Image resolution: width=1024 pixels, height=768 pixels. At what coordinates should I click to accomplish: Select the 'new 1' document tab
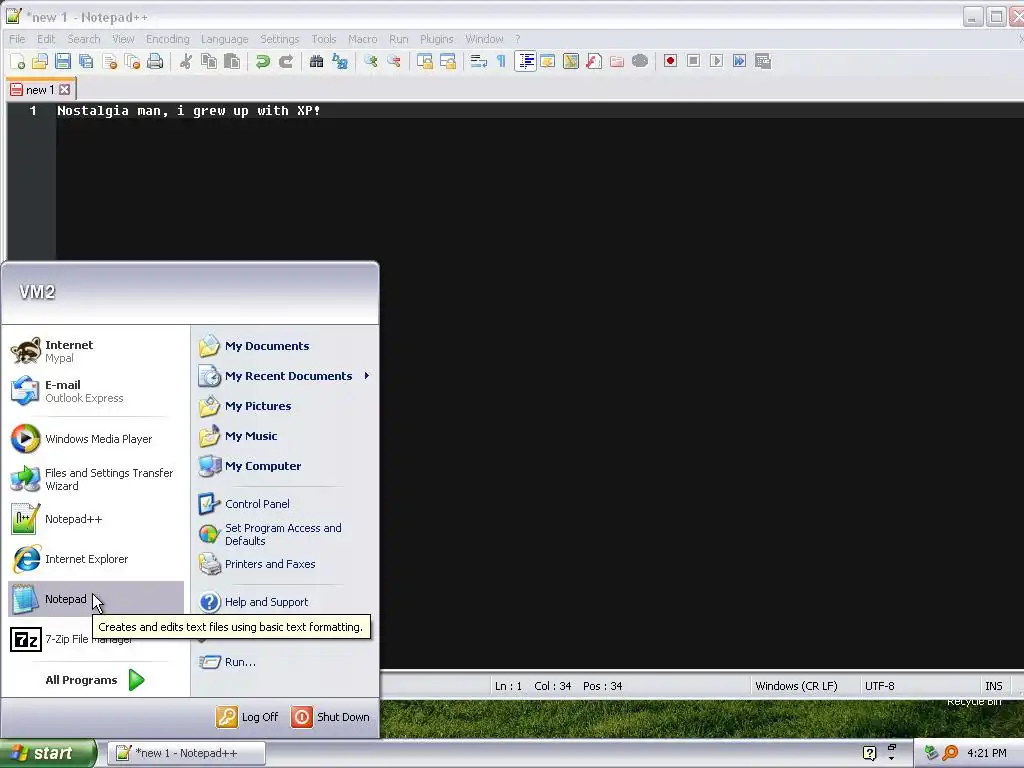coord(39,89)
